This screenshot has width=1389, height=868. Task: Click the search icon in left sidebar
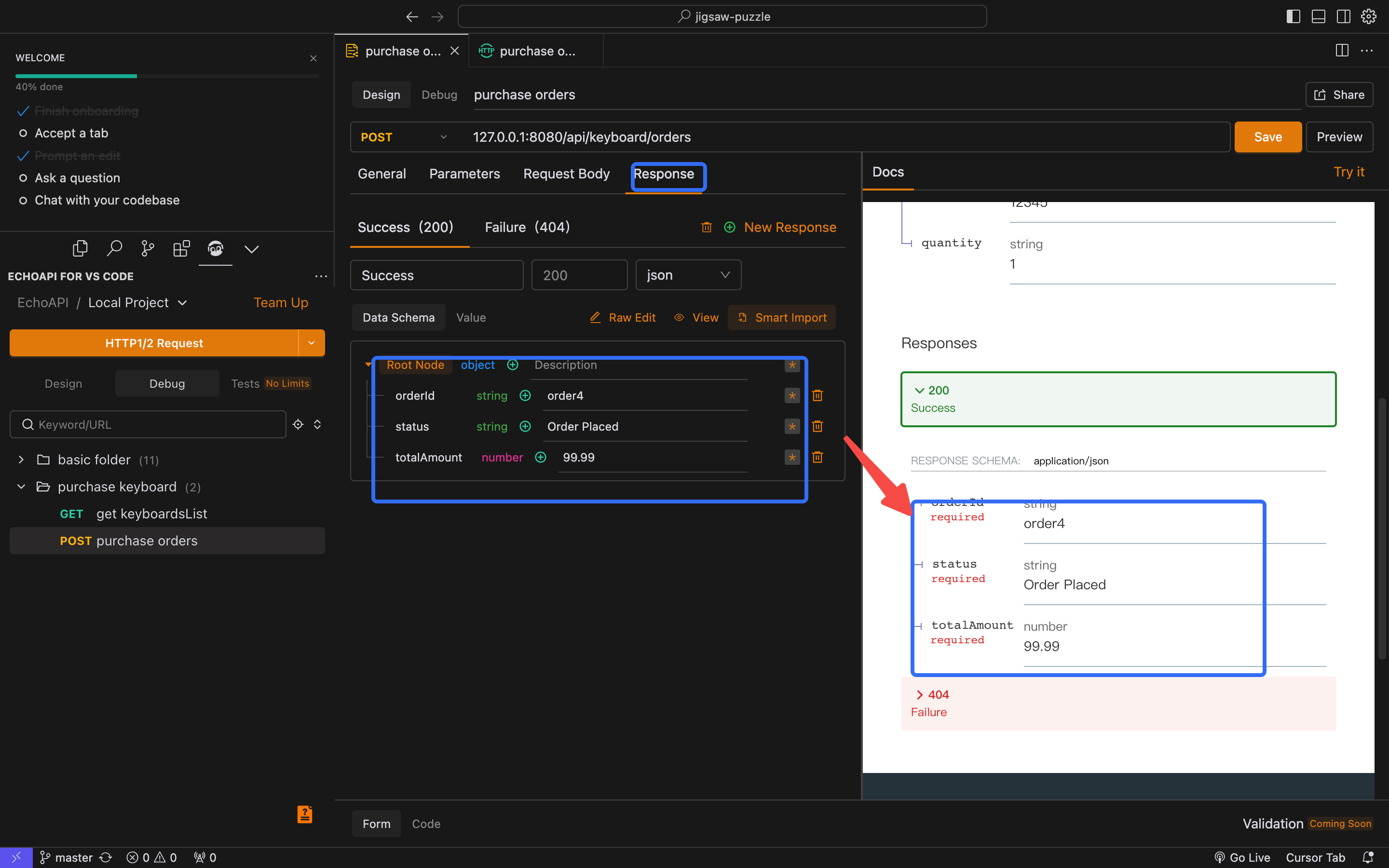coord(113,248)
